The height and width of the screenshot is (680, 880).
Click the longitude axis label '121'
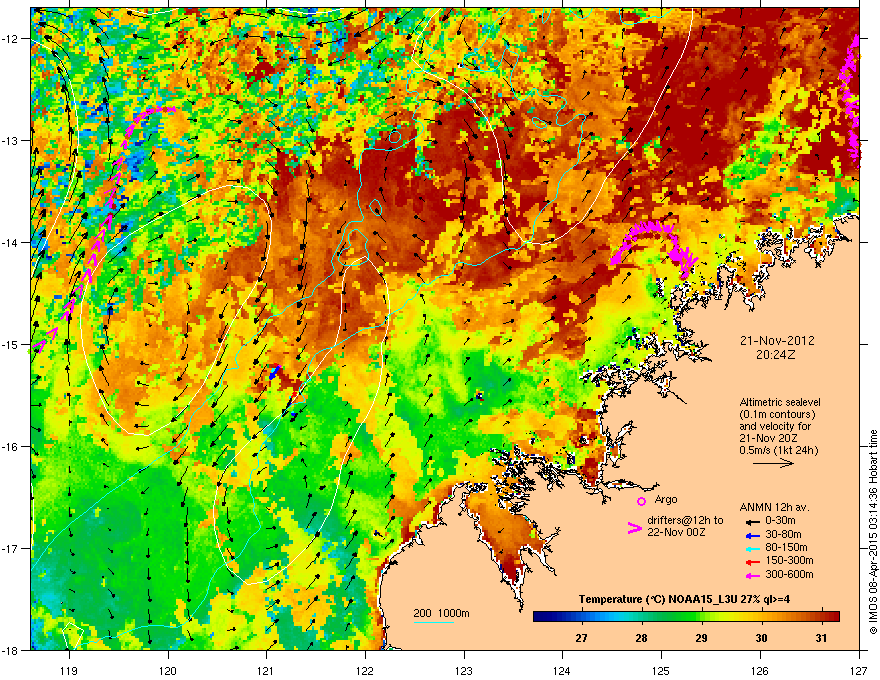tap(266, 670)
